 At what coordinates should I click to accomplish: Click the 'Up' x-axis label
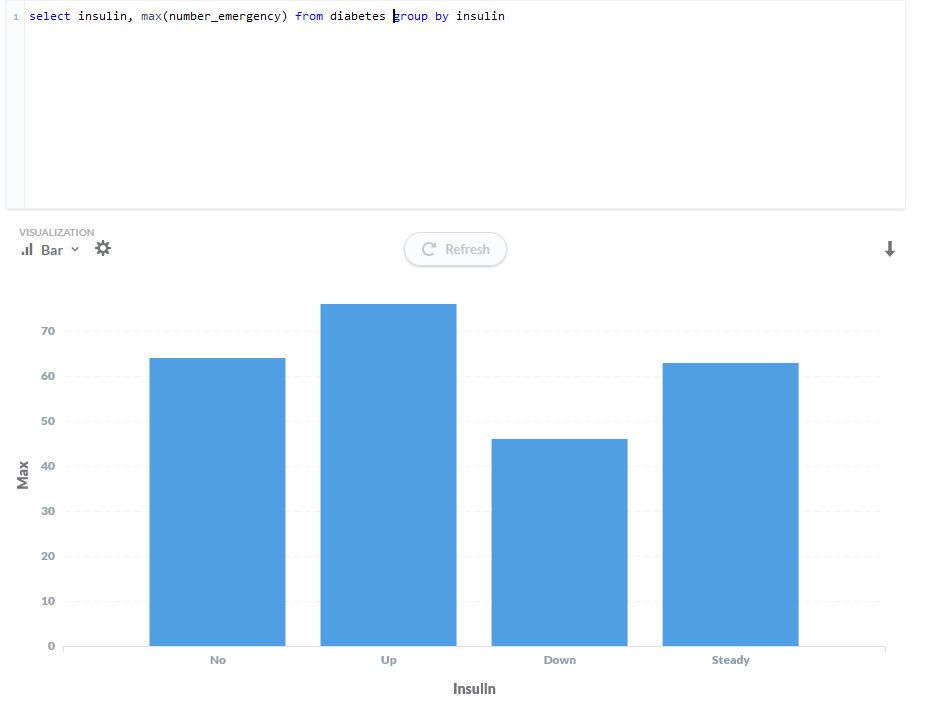click(x=389, y=660)
